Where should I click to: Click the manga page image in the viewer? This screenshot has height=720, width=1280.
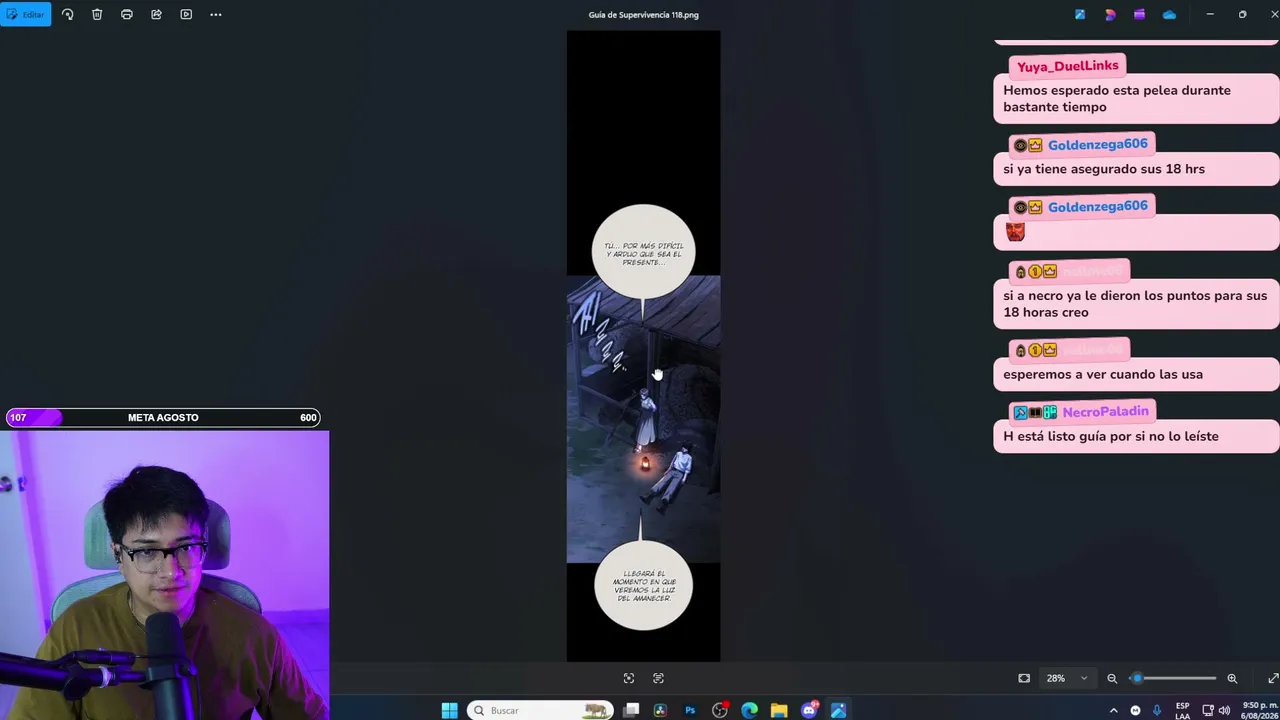(643, 346)
